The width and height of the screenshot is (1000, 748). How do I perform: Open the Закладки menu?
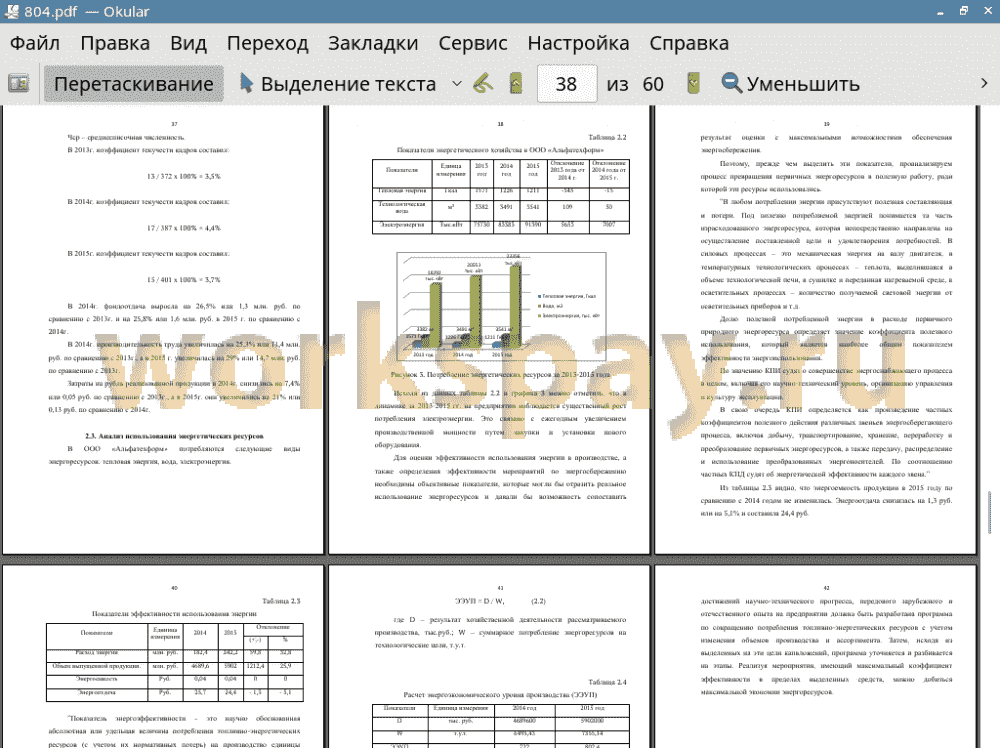pyautogui.click(x=373, y=43)
